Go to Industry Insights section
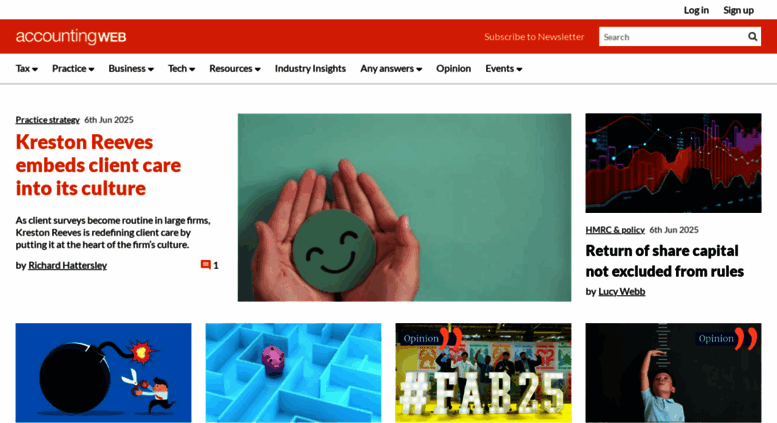 click(x=310, y=68)
